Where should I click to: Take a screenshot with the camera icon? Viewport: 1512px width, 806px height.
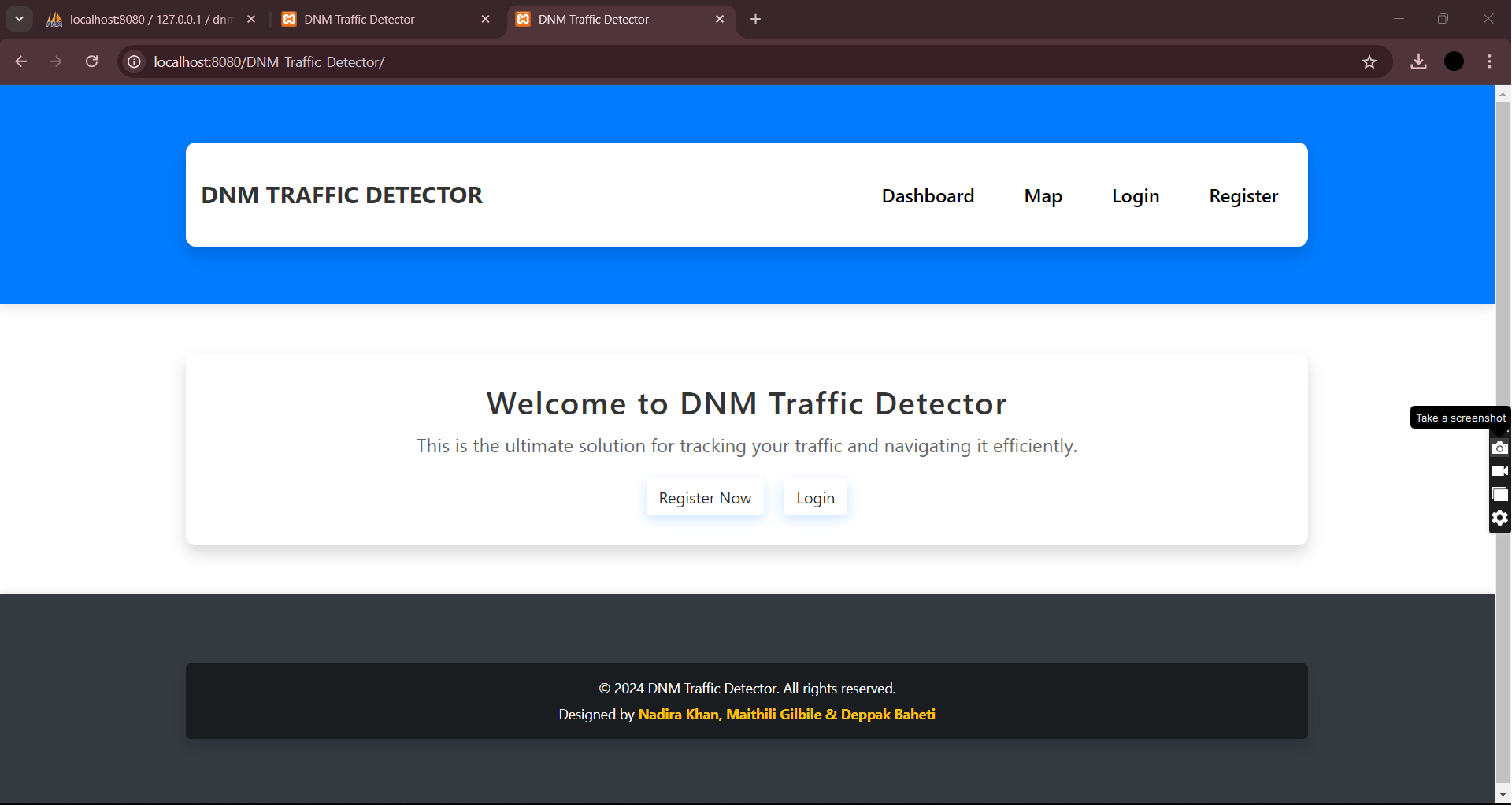tap(1499, 448)
